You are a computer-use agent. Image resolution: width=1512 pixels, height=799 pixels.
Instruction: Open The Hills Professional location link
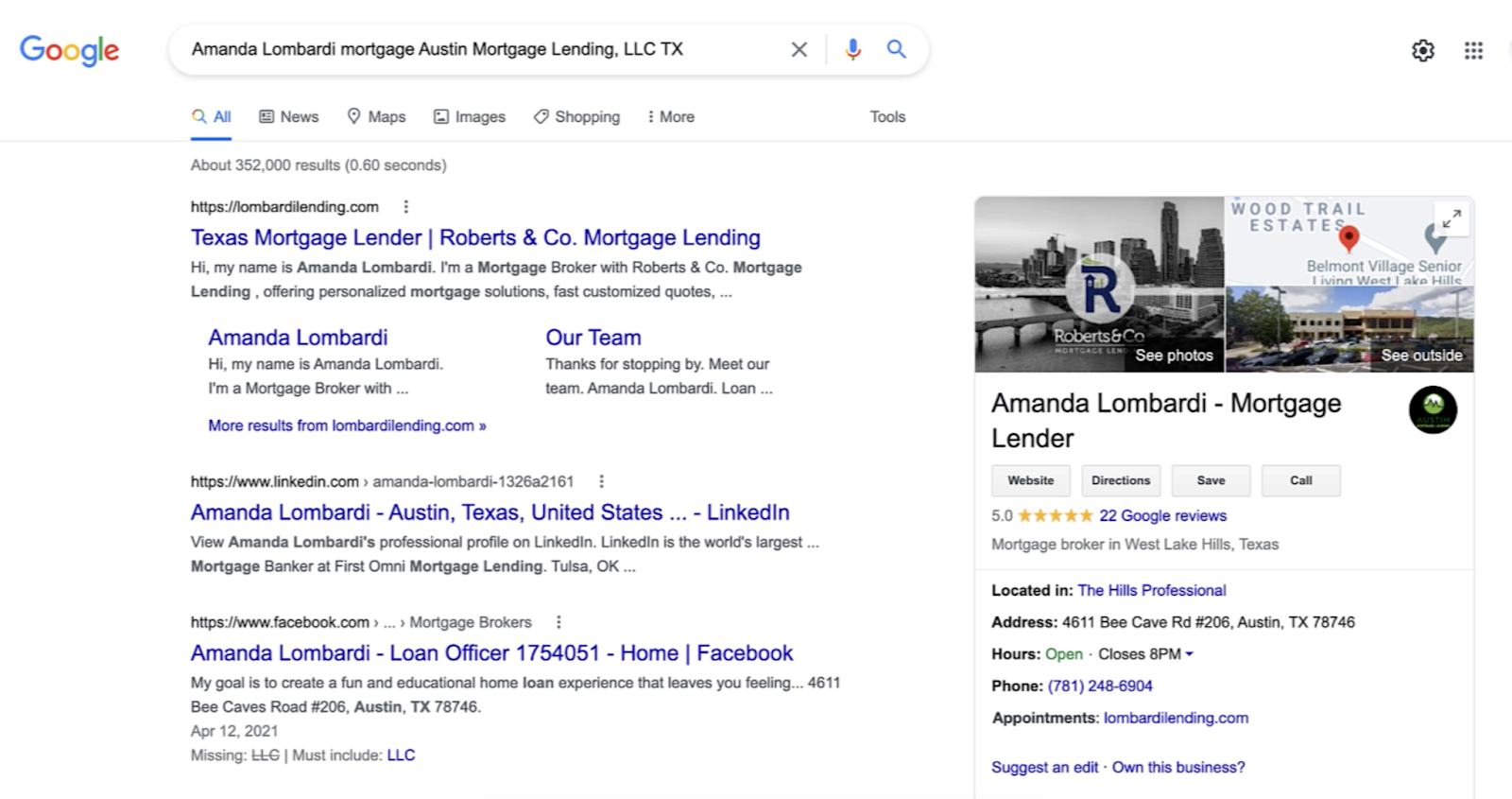1152,591
